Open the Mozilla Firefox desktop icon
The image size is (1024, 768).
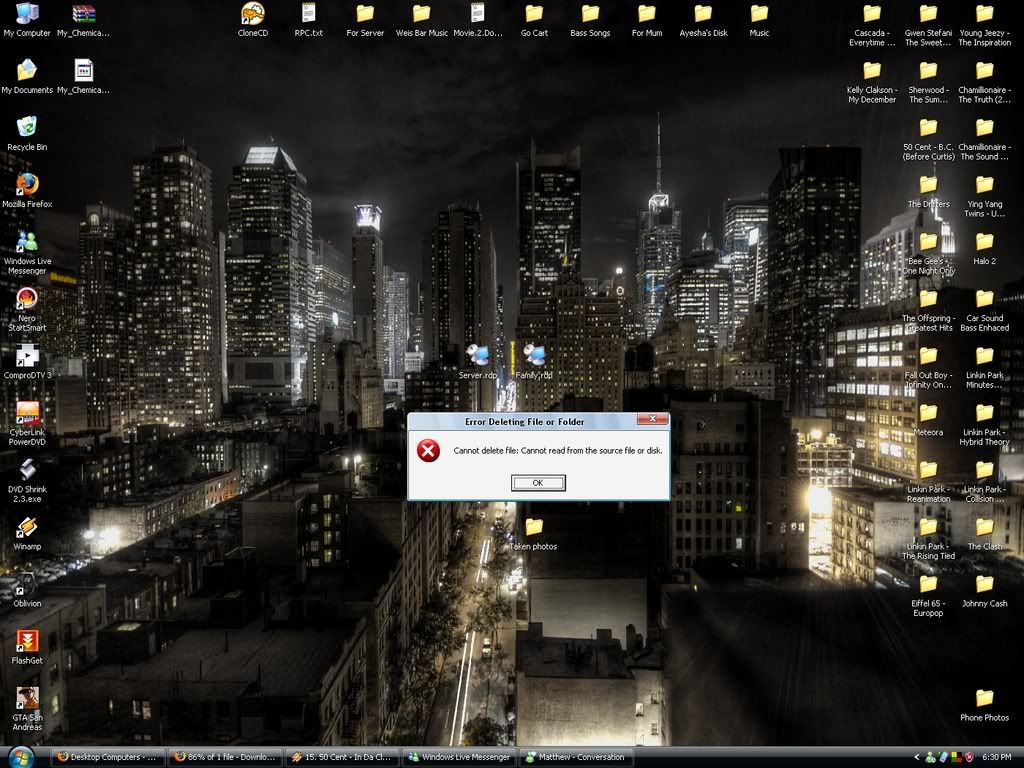(27, 184)
